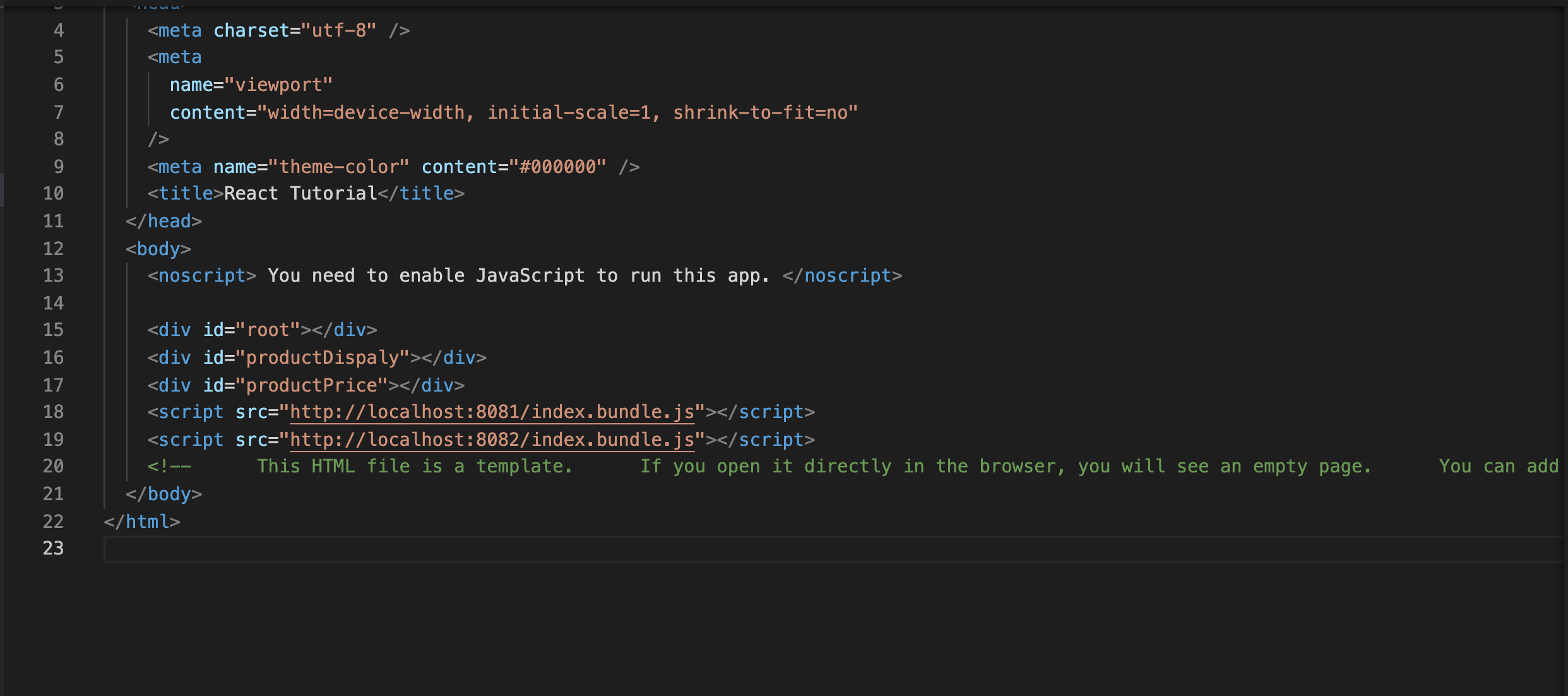Click the meta tag name on line 5
The image size is (1568, 696).
180,57
